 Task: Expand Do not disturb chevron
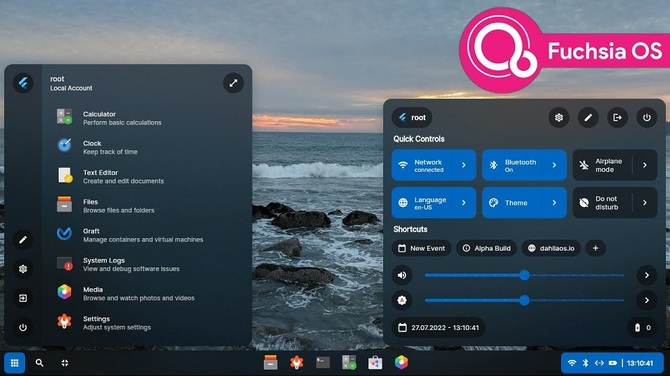click(645, 203)
